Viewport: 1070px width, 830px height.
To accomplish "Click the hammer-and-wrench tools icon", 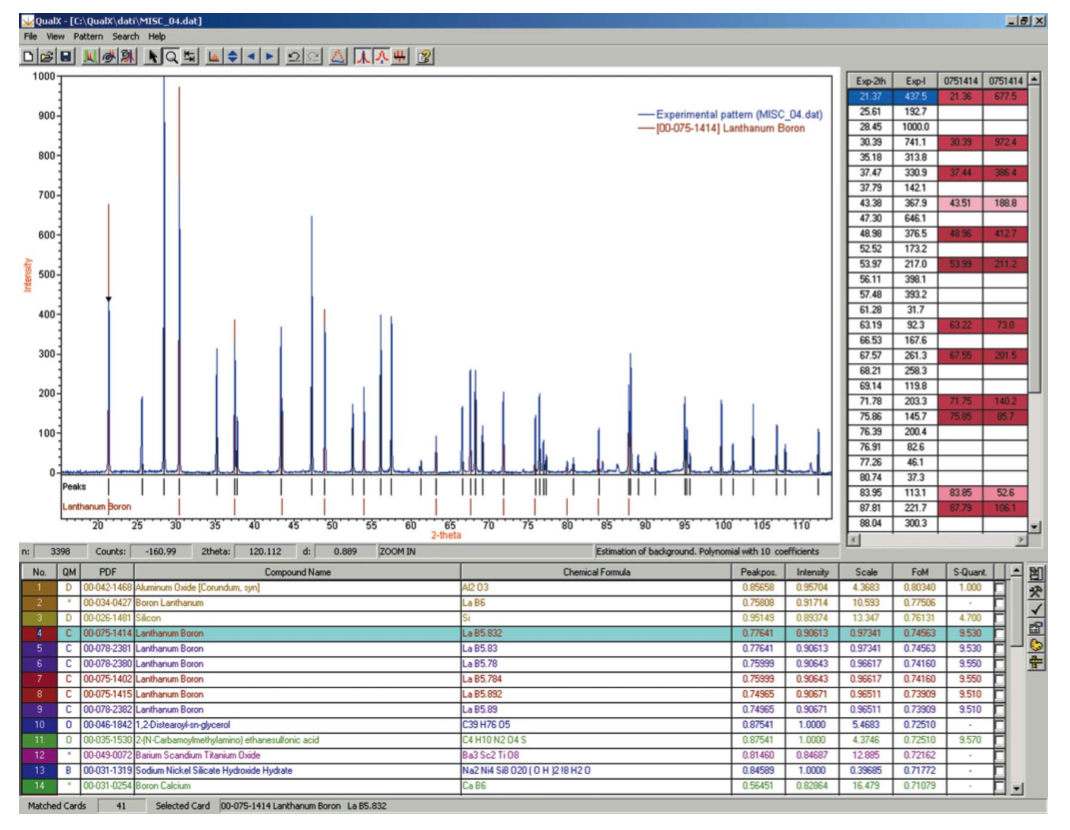I will pos(1037,590).
